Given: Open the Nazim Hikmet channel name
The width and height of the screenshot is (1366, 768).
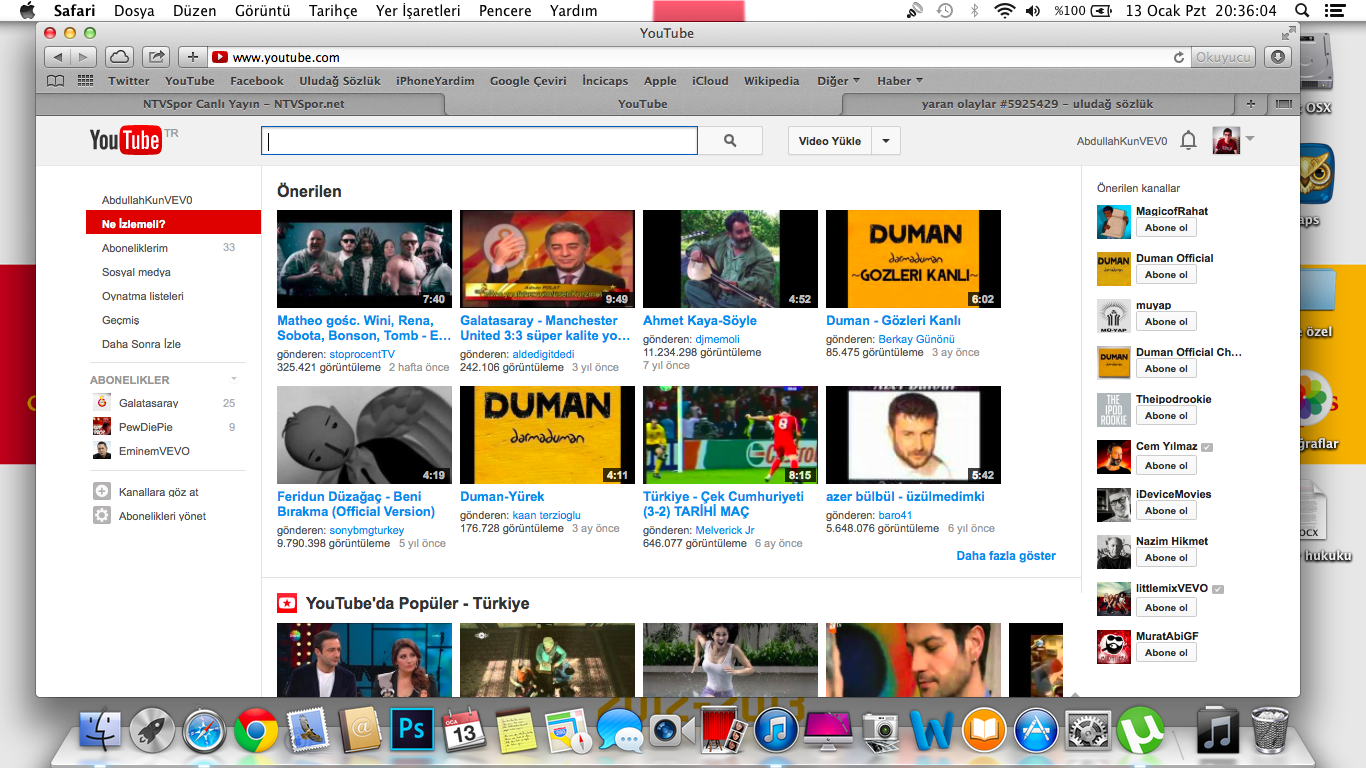Looking at the screenshot, I should point(1172,541).
